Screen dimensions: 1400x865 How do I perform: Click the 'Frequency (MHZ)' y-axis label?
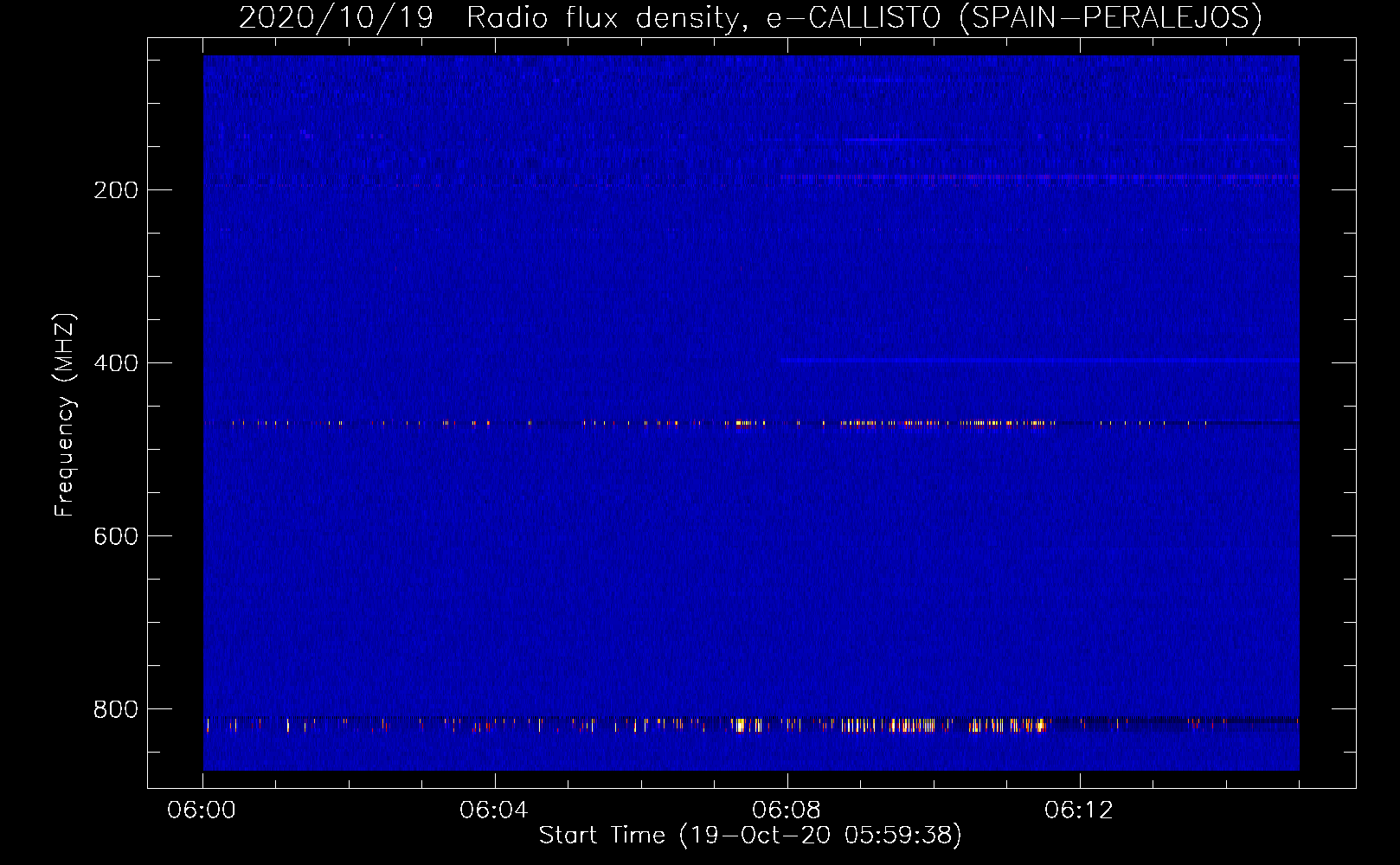pos(65,414)
